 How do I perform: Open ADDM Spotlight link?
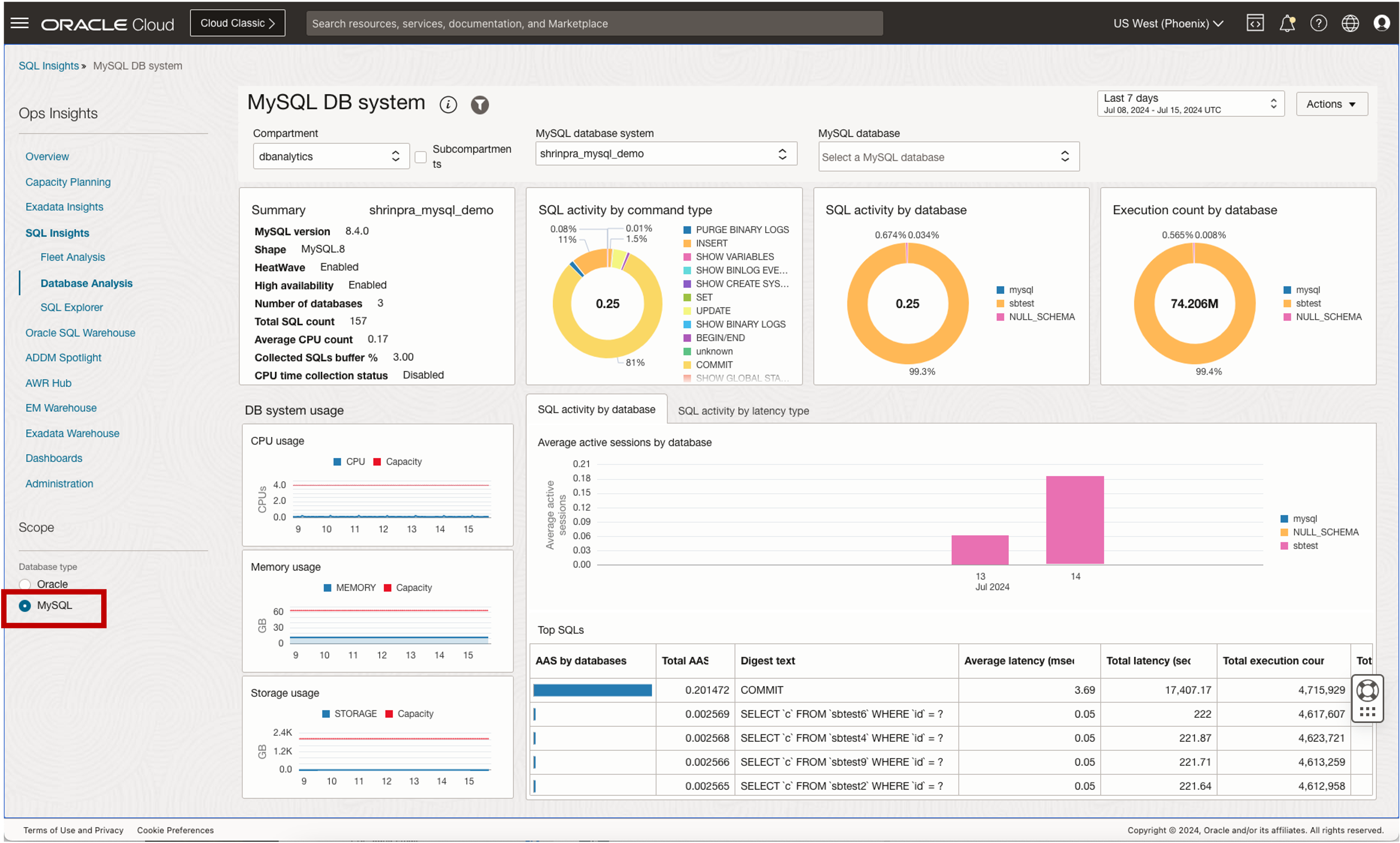(x=63, y=358)
